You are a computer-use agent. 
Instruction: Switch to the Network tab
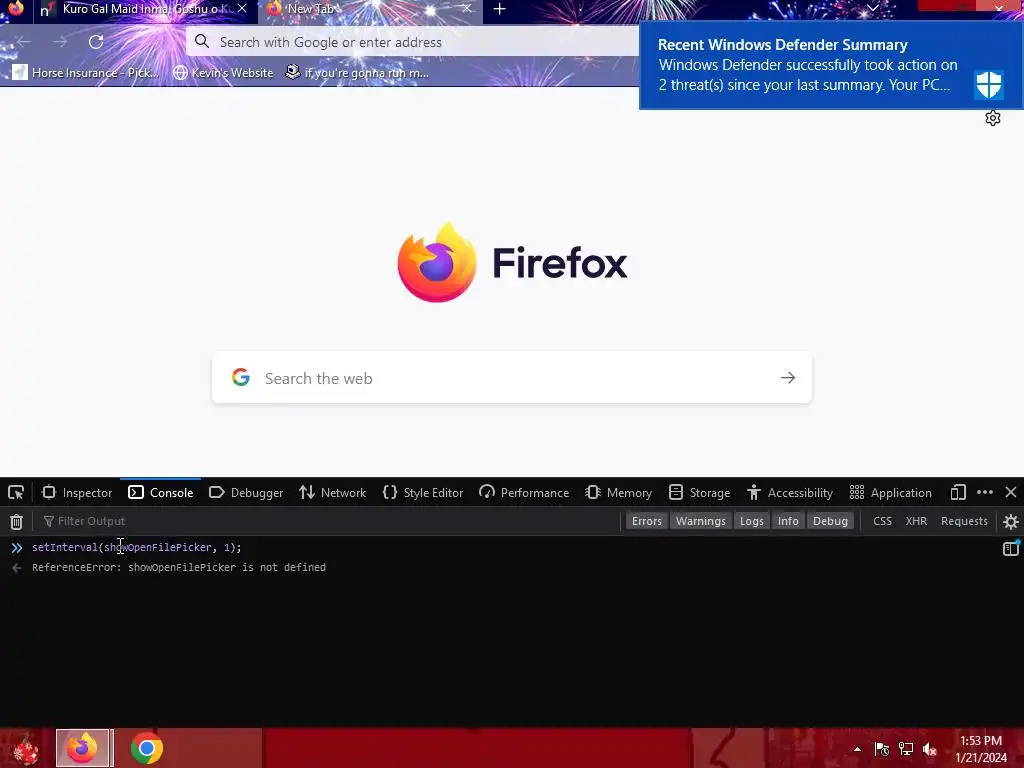[333, 492]
